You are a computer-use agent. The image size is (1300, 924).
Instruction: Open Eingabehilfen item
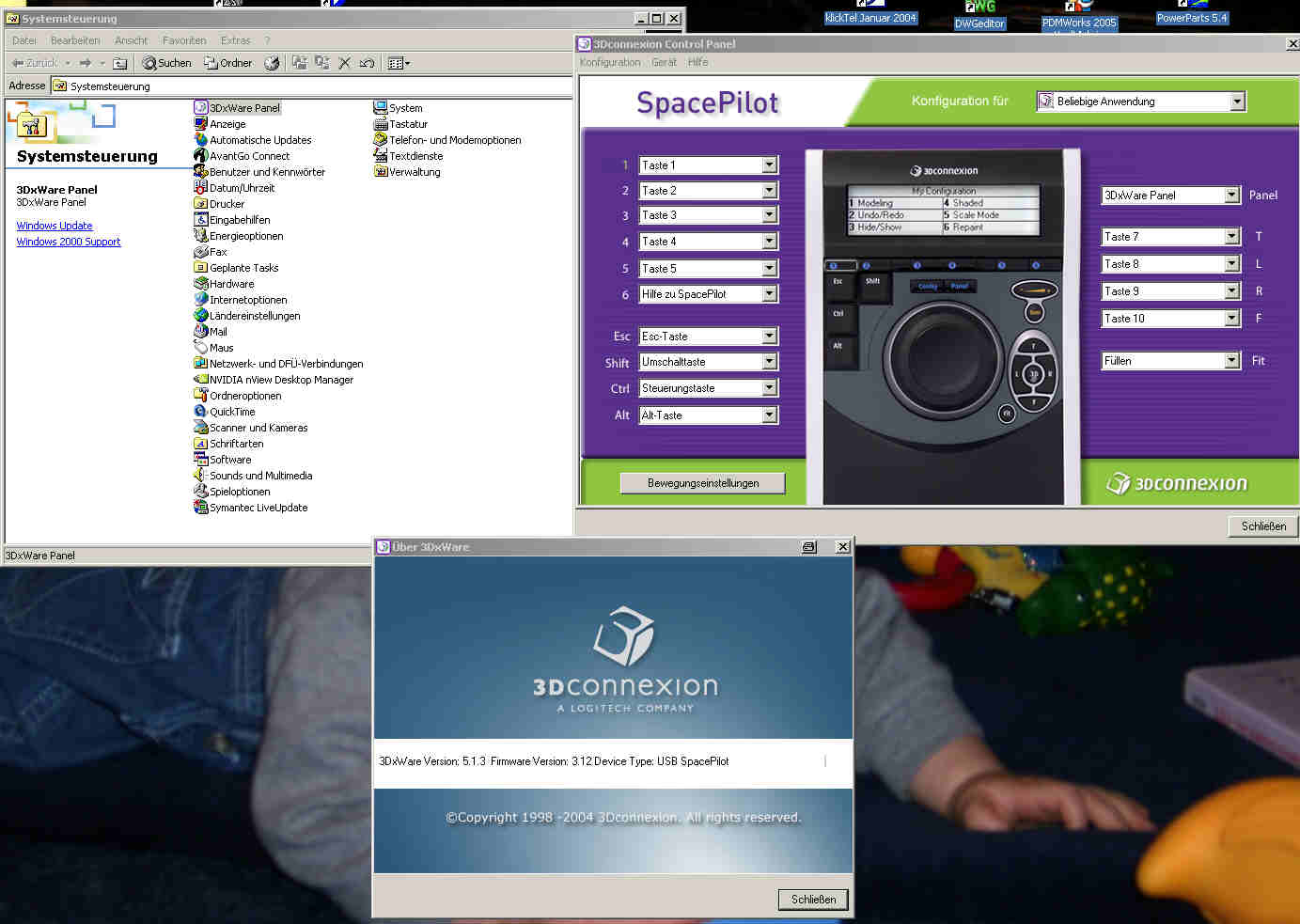232,220
